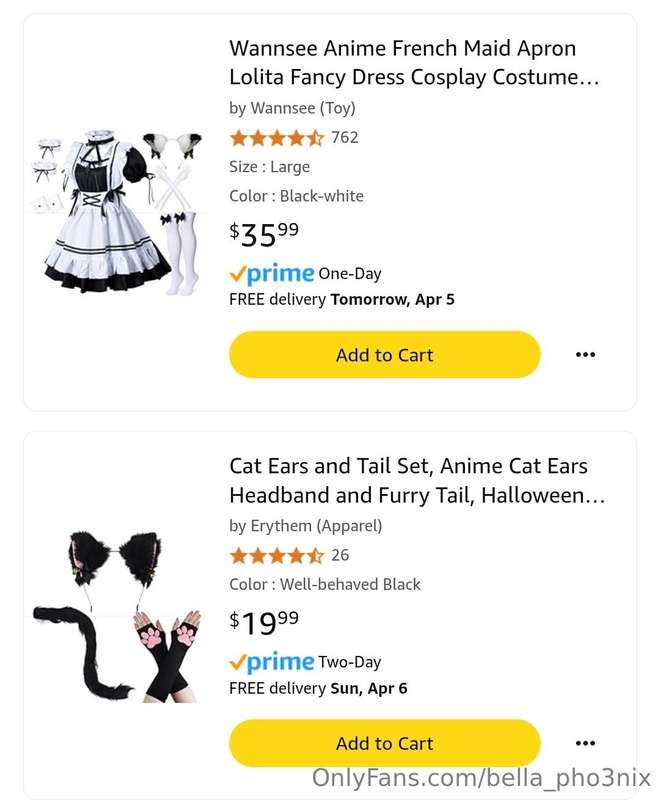Add the French Maid costume to cart
Viewport: 660px width, 800px height.
pyautogui.click(x=385, y=355)
